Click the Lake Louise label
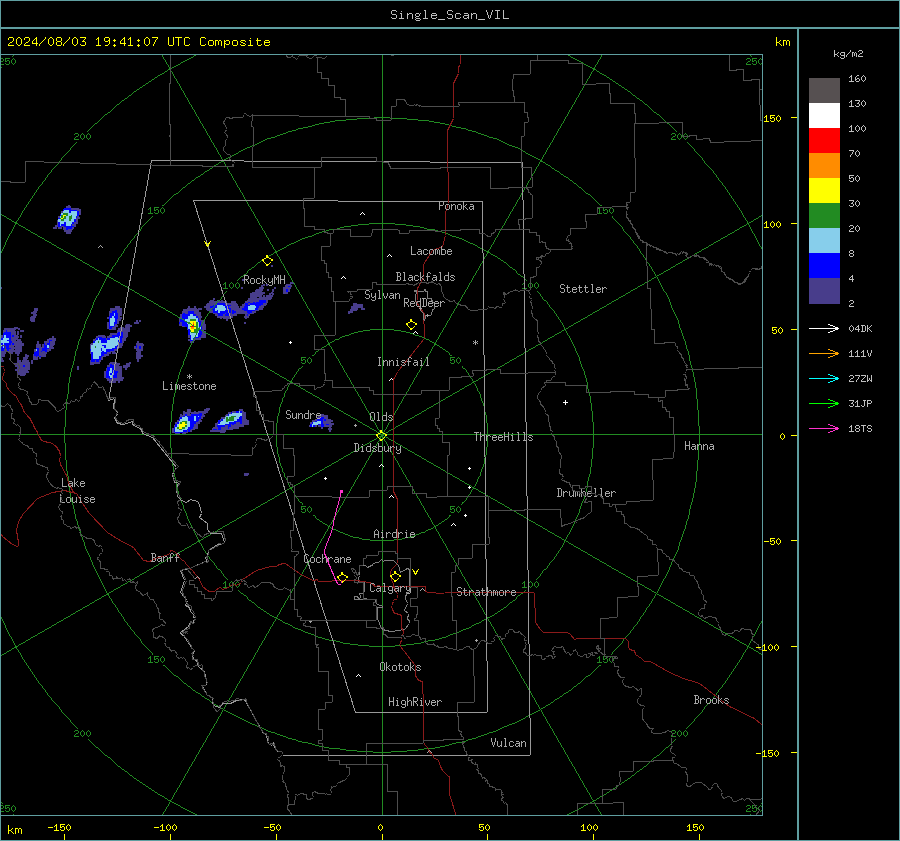The height and width of the screenshot is (841, 900). point(77,491)
